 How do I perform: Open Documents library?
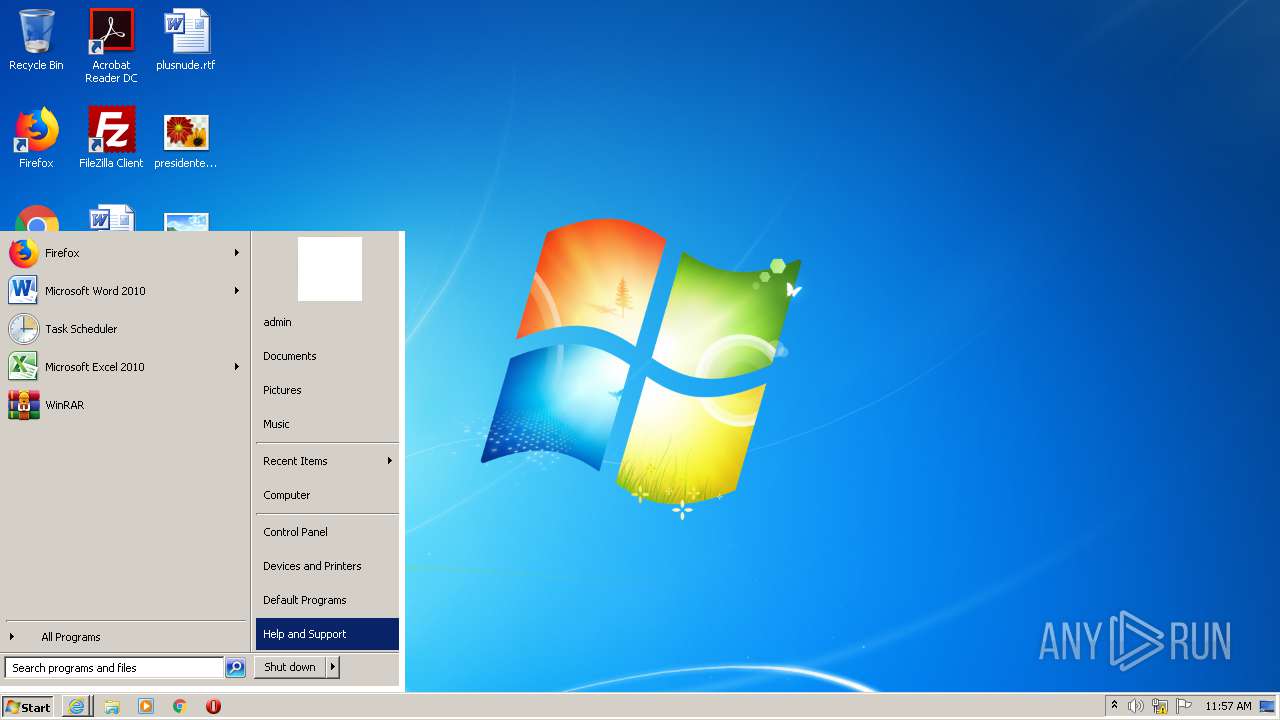coord(327,356)
